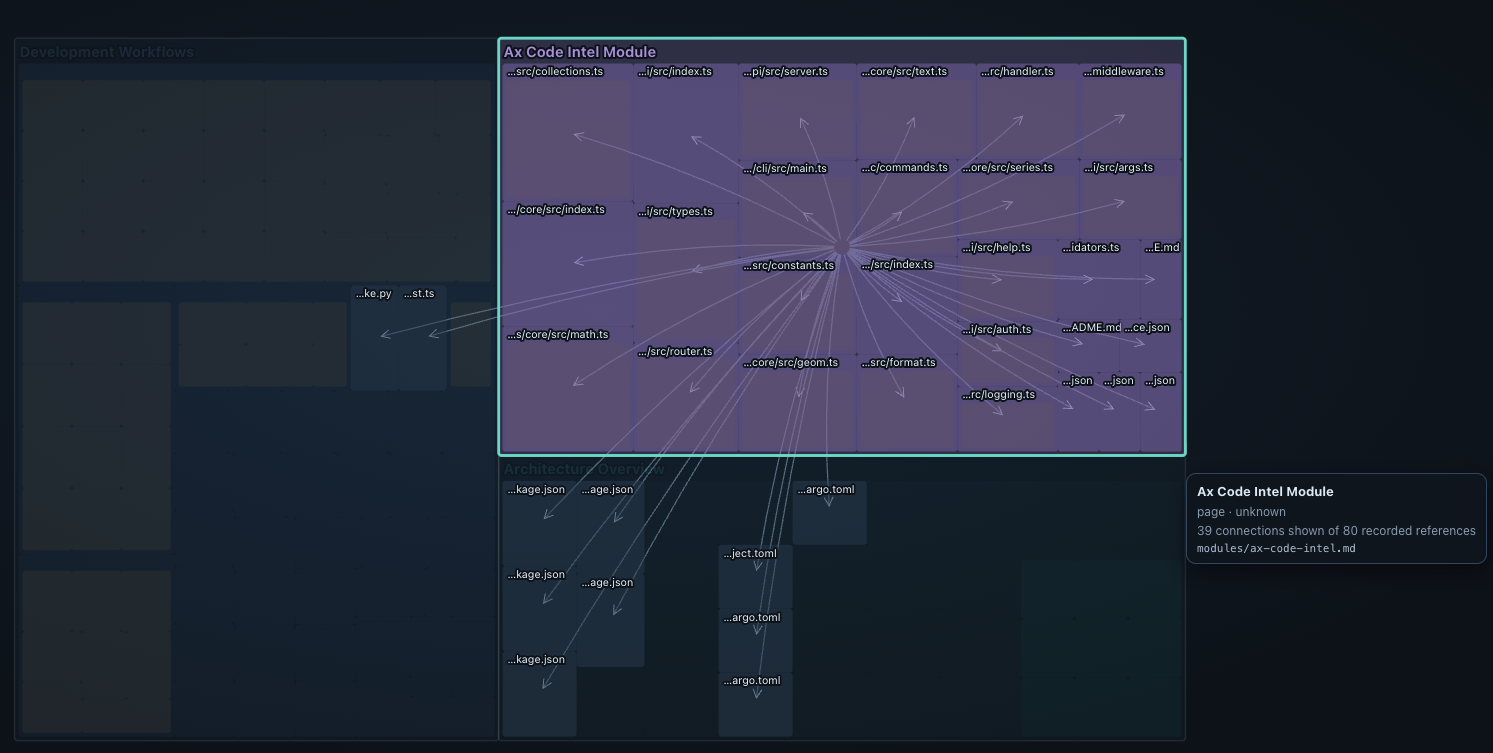
Task: Select the ...src/collections.ts node
Action: (x=567, y=132)
